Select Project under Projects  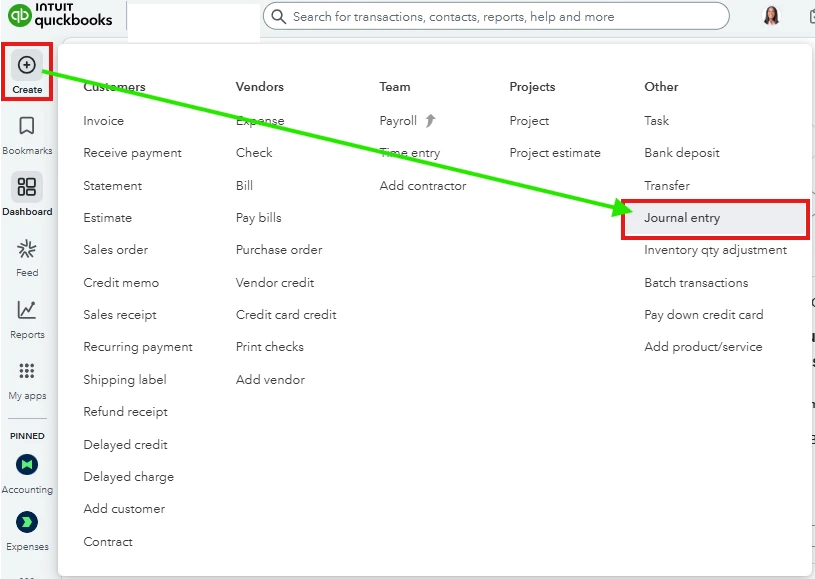(x=529, y=121)
